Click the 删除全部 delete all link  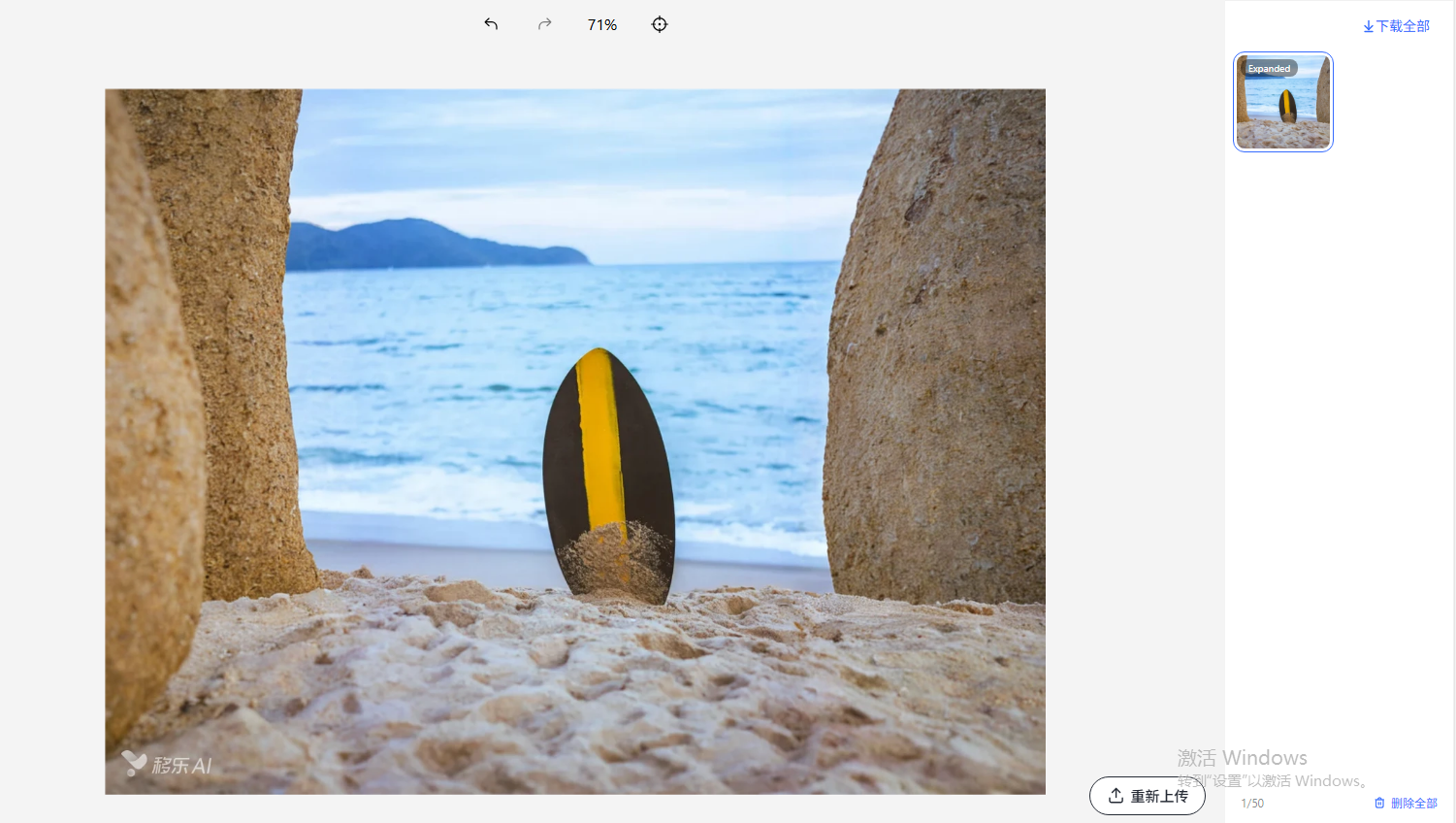pos(1413,803)
